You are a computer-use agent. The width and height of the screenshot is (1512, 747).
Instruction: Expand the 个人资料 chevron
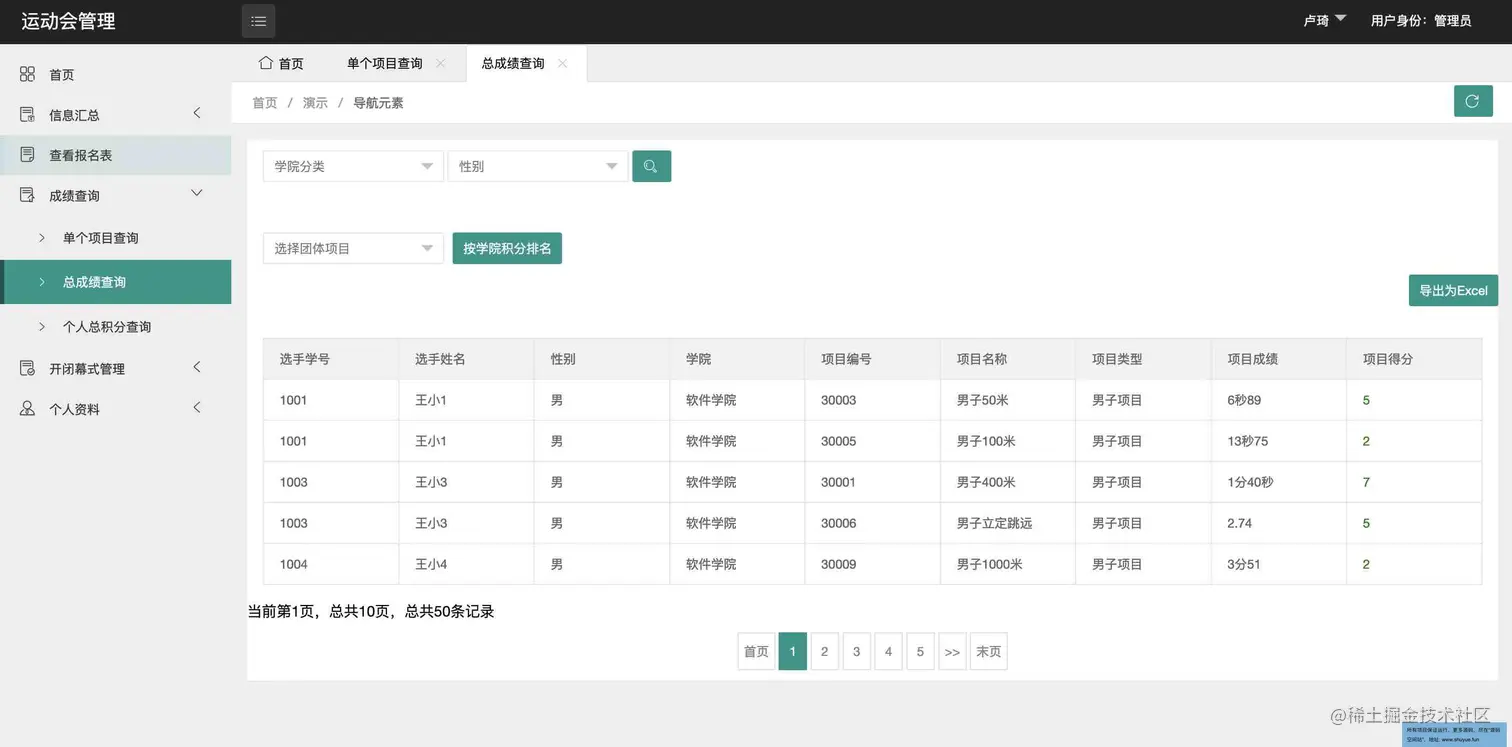point(197,407)
